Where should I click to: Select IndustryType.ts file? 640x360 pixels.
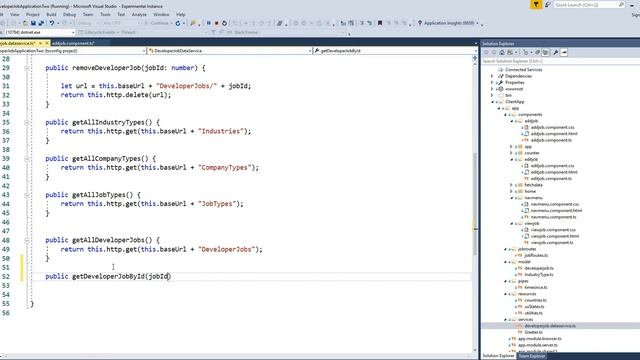tap(539, 275)
